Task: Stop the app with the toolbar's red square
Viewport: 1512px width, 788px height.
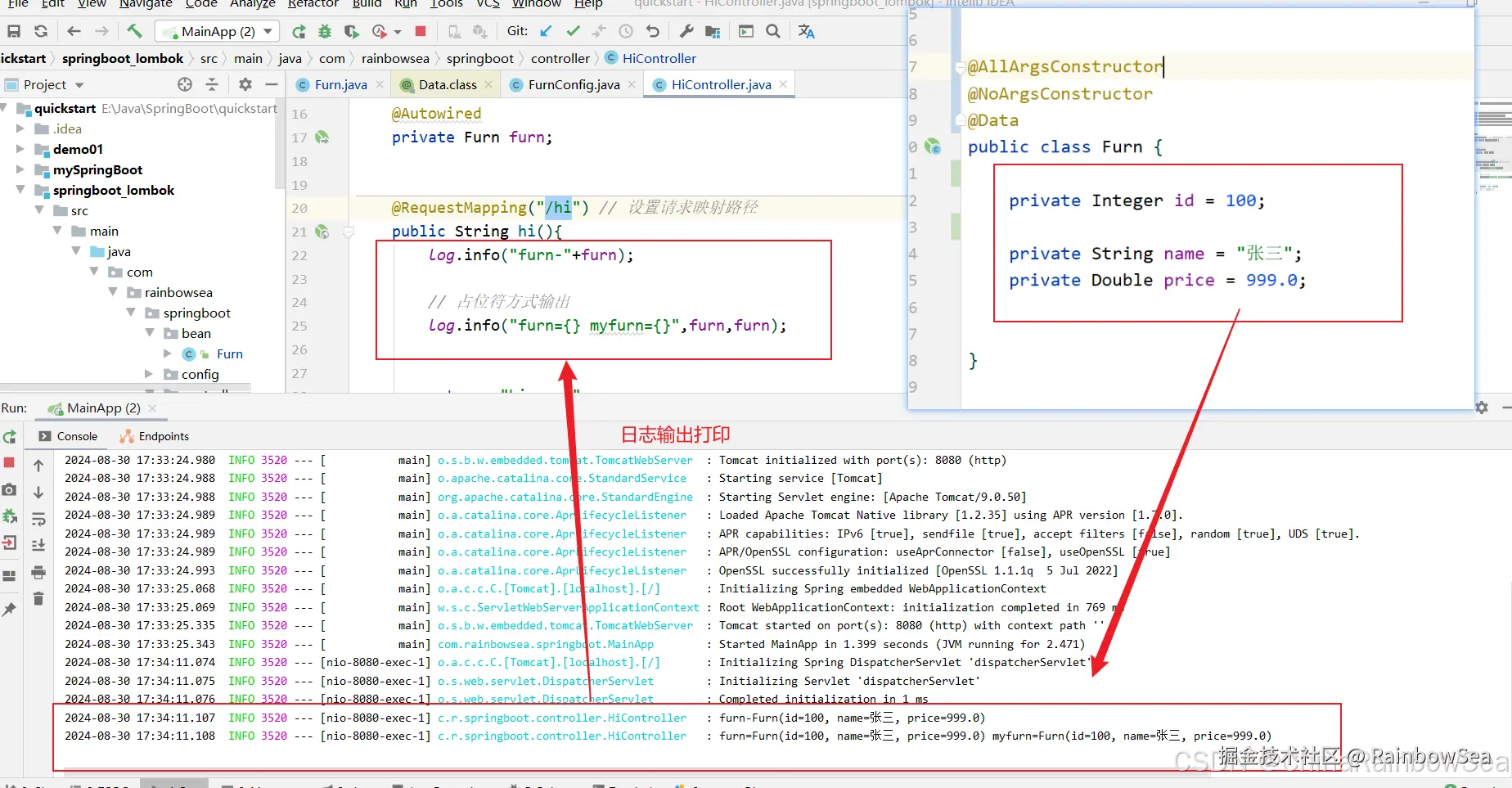Action: 421,31
